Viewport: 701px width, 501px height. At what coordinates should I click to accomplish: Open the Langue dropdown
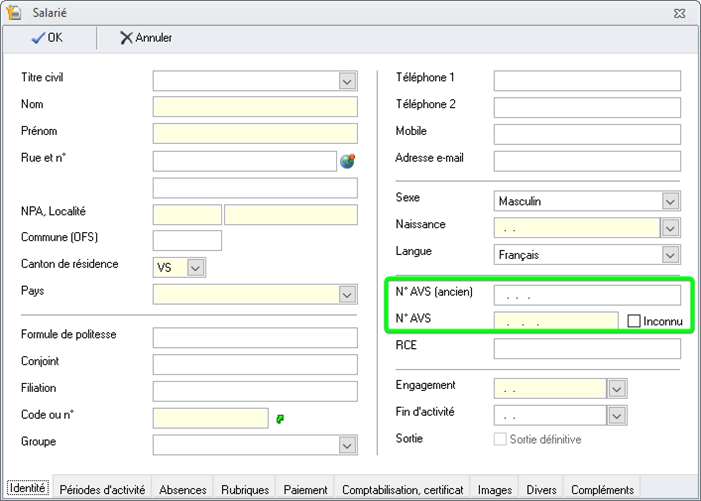coord(670,255)
